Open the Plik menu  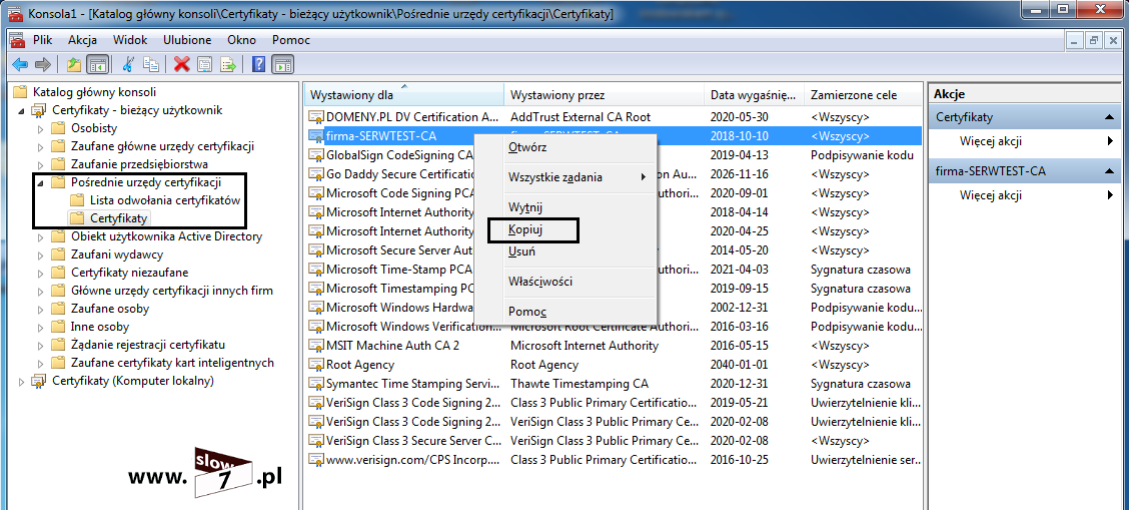(x=42, y=40)
